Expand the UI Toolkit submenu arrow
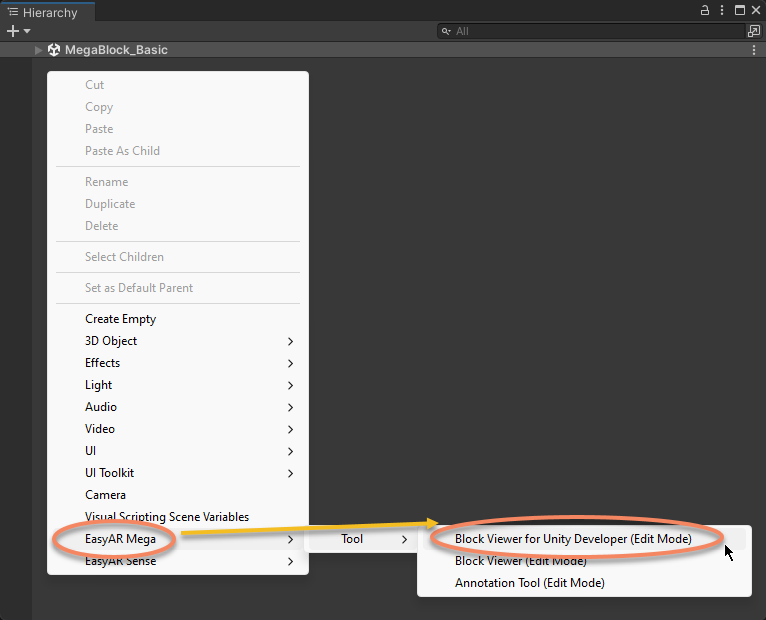Viewport: 766px width, 620px height. click(290, 473)
